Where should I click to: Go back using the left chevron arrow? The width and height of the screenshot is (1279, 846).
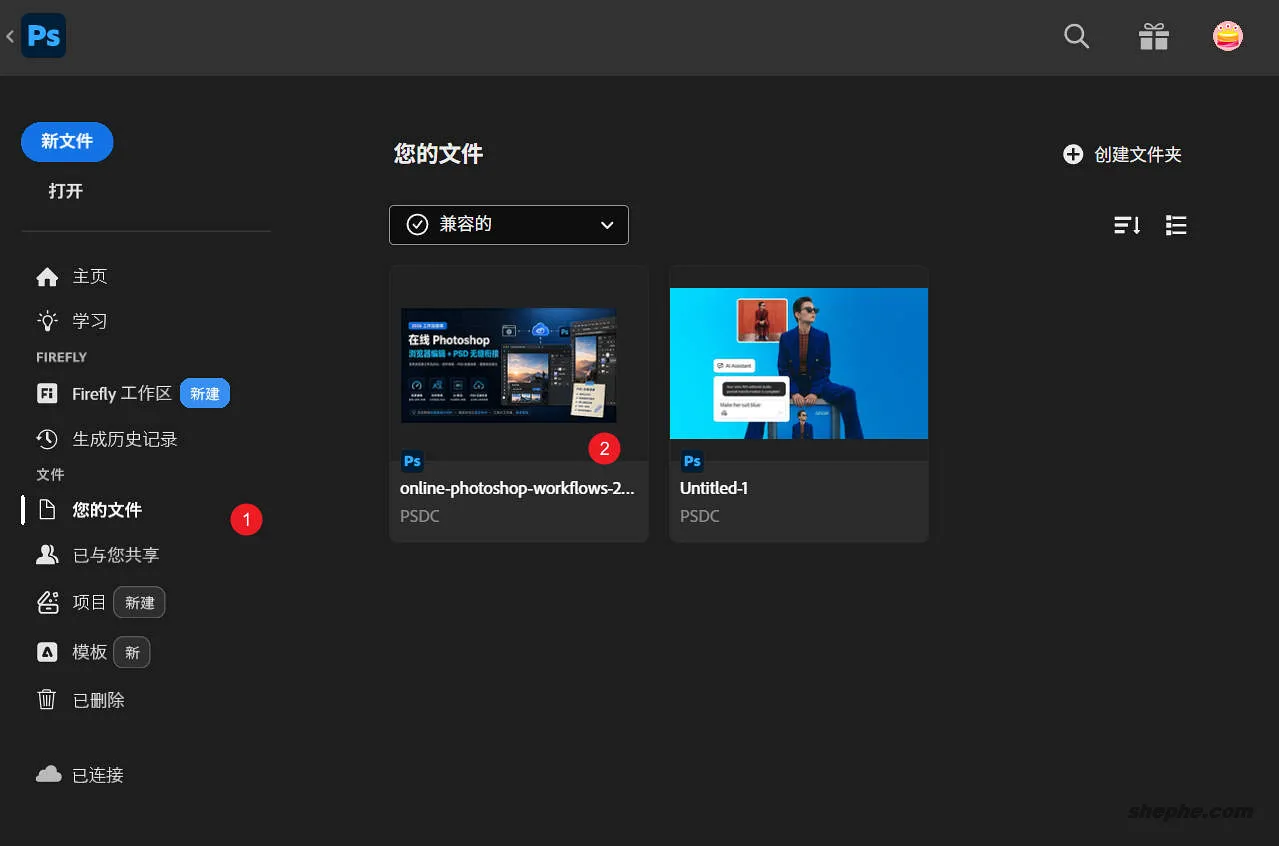point(9,36)
